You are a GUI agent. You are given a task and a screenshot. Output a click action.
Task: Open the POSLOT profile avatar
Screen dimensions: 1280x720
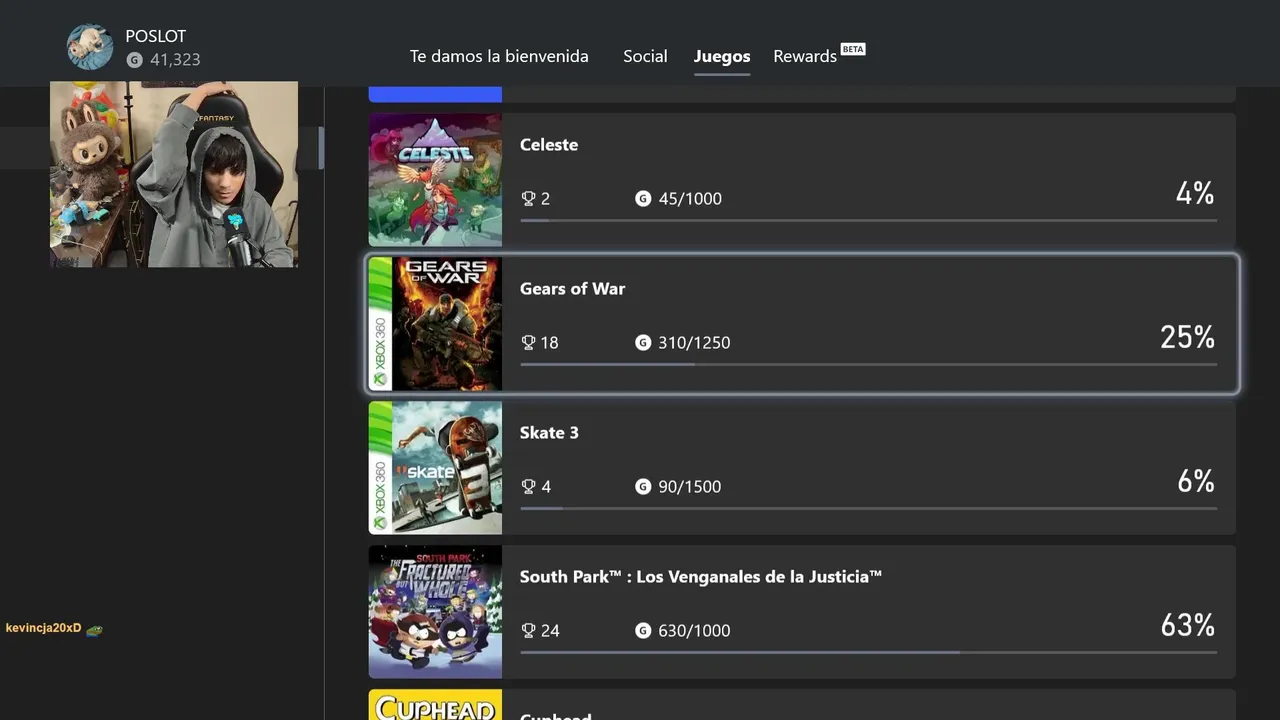click(x=90, y=47)
